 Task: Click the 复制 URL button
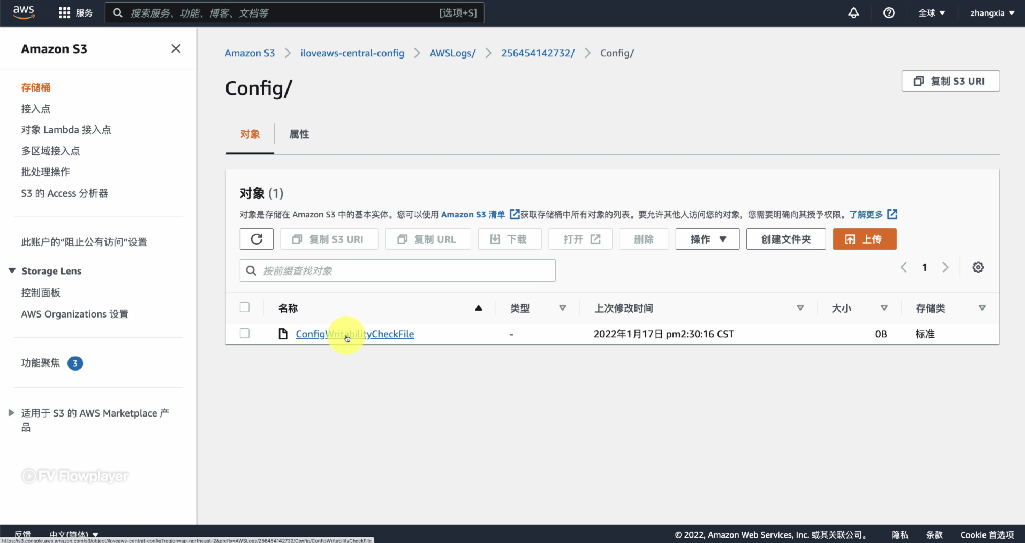[428, 239]
